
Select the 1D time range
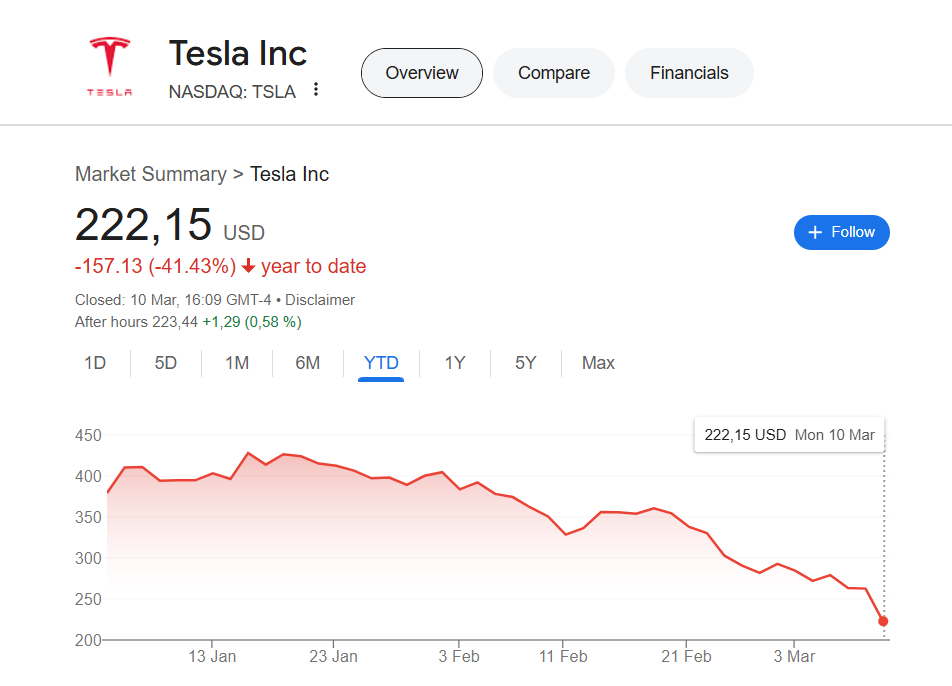(x=95, y=363)
